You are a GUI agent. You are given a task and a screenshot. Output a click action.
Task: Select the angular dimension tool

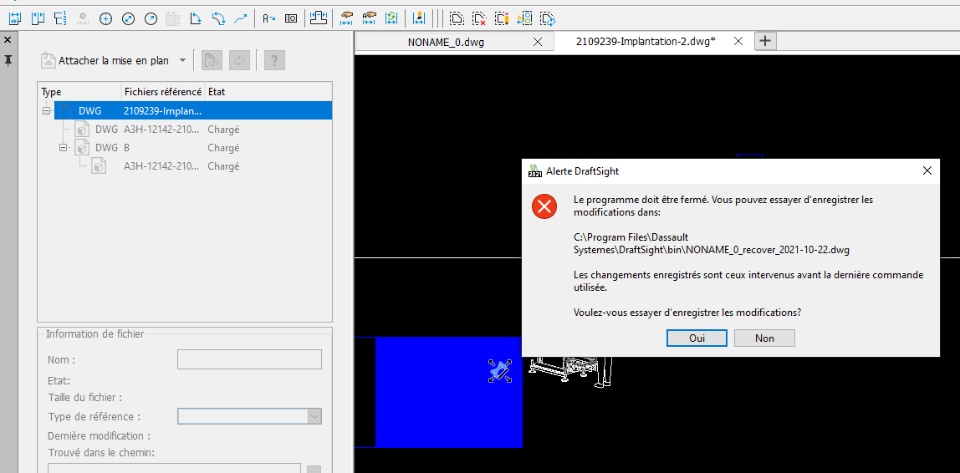[x=195, y=18]
